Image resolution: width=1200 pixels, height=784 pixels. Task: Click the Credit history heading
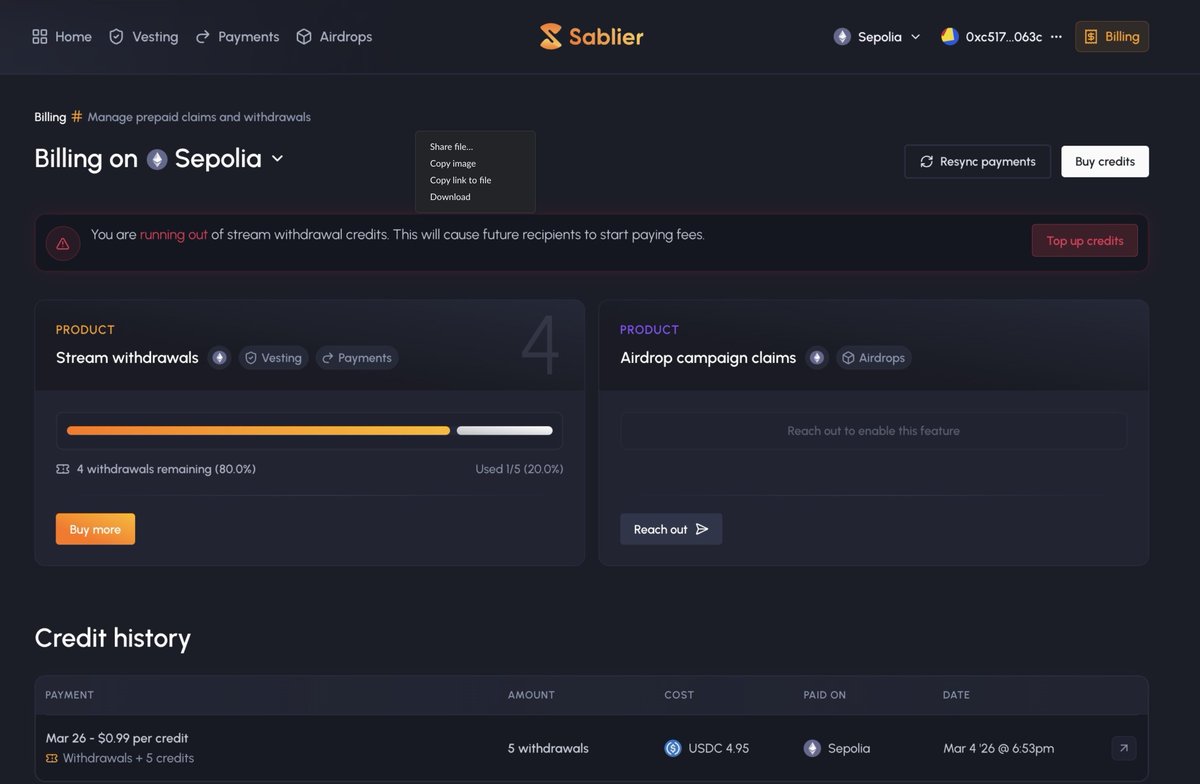[x=112, y=638]
